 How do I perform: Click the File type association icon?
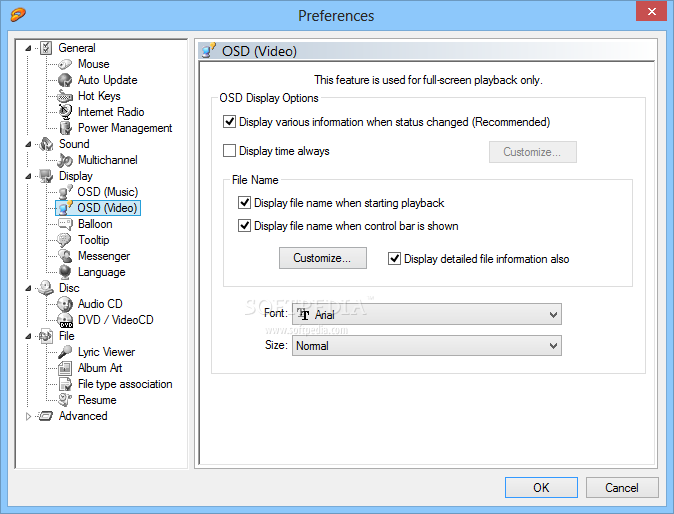tap(65, 384)
